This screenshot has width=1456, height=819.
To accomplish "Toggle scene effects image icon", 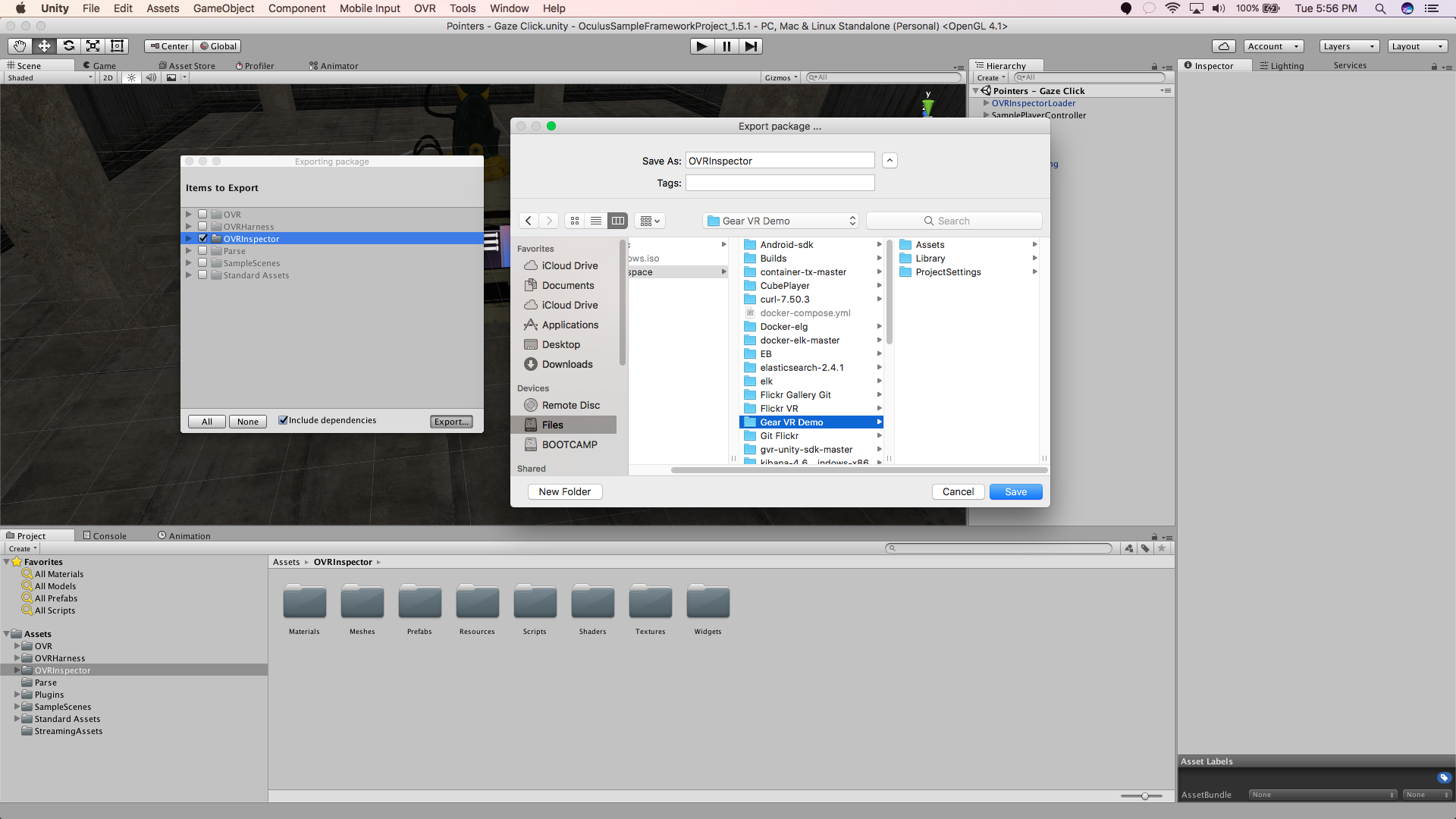I will 171,77.
